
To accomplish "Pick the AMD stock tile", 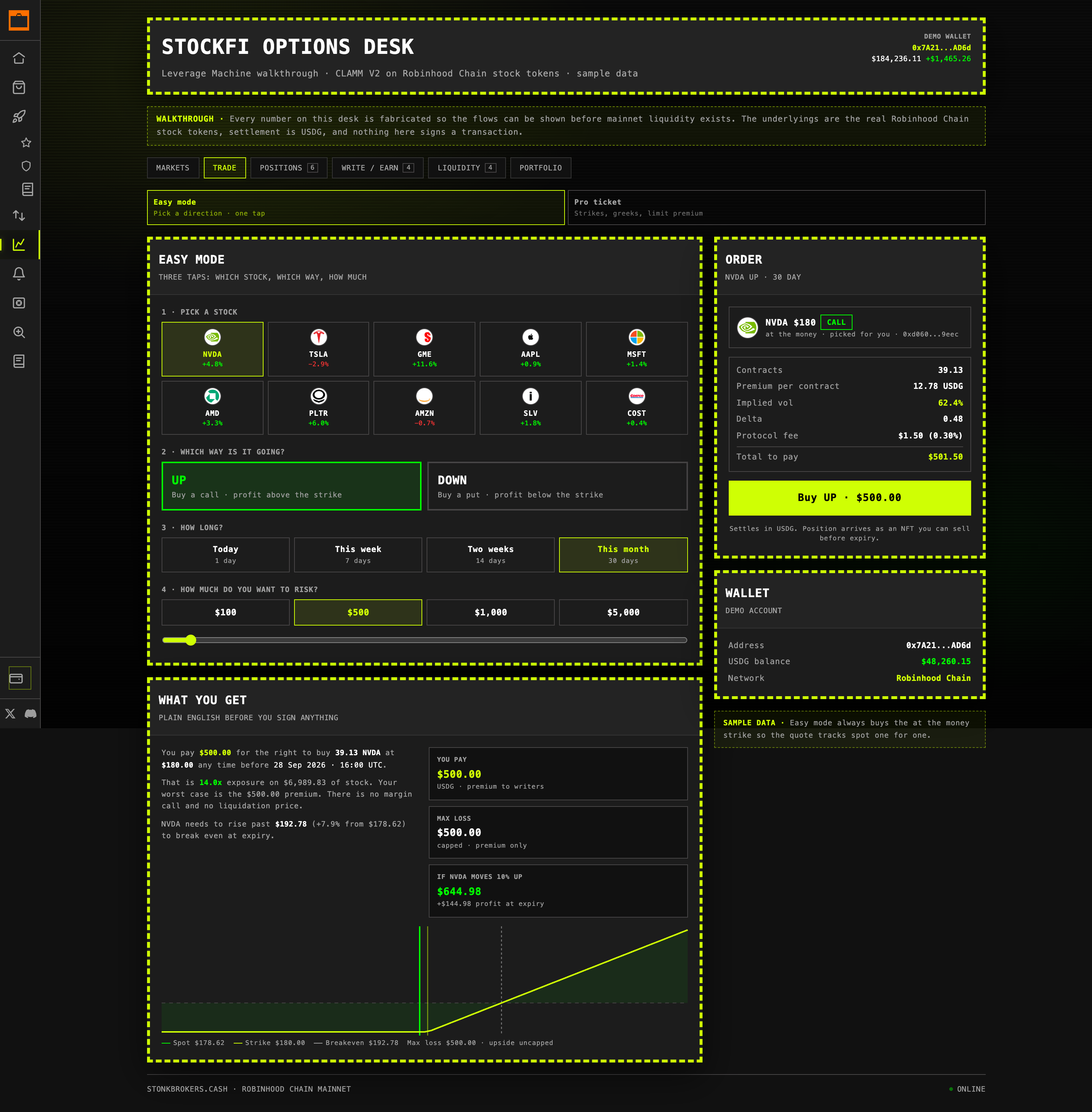I will 212,408.
